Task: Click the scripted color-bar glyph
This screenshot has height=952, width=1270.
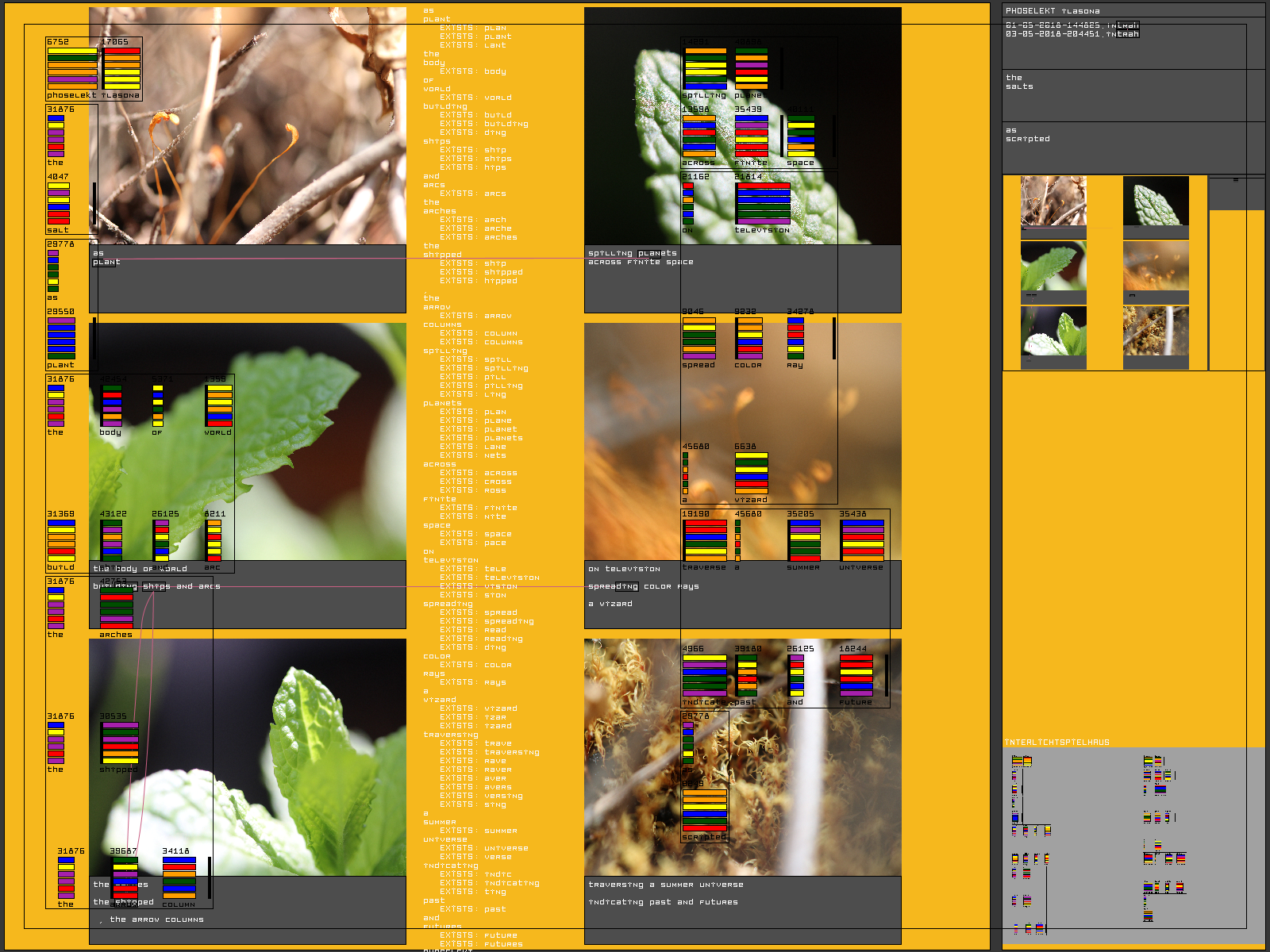Action: point(705,811)
